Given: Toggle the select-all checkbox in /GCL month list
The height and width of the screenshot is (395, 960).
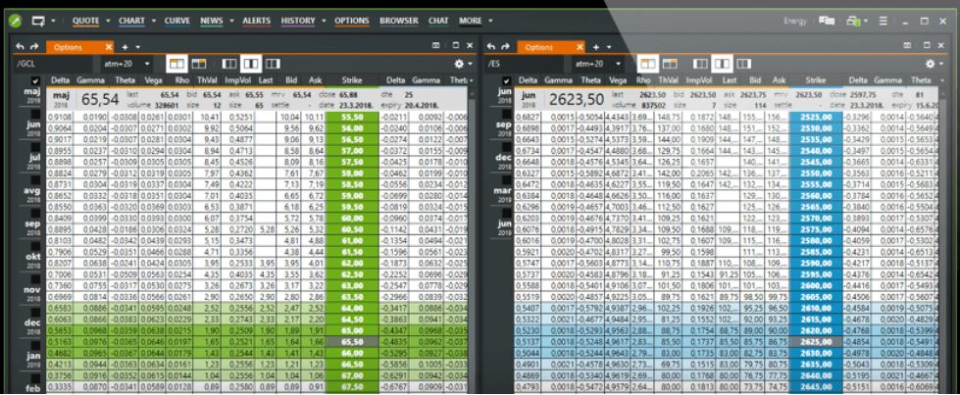Looking at the screenshot, I should coord(36,81).
